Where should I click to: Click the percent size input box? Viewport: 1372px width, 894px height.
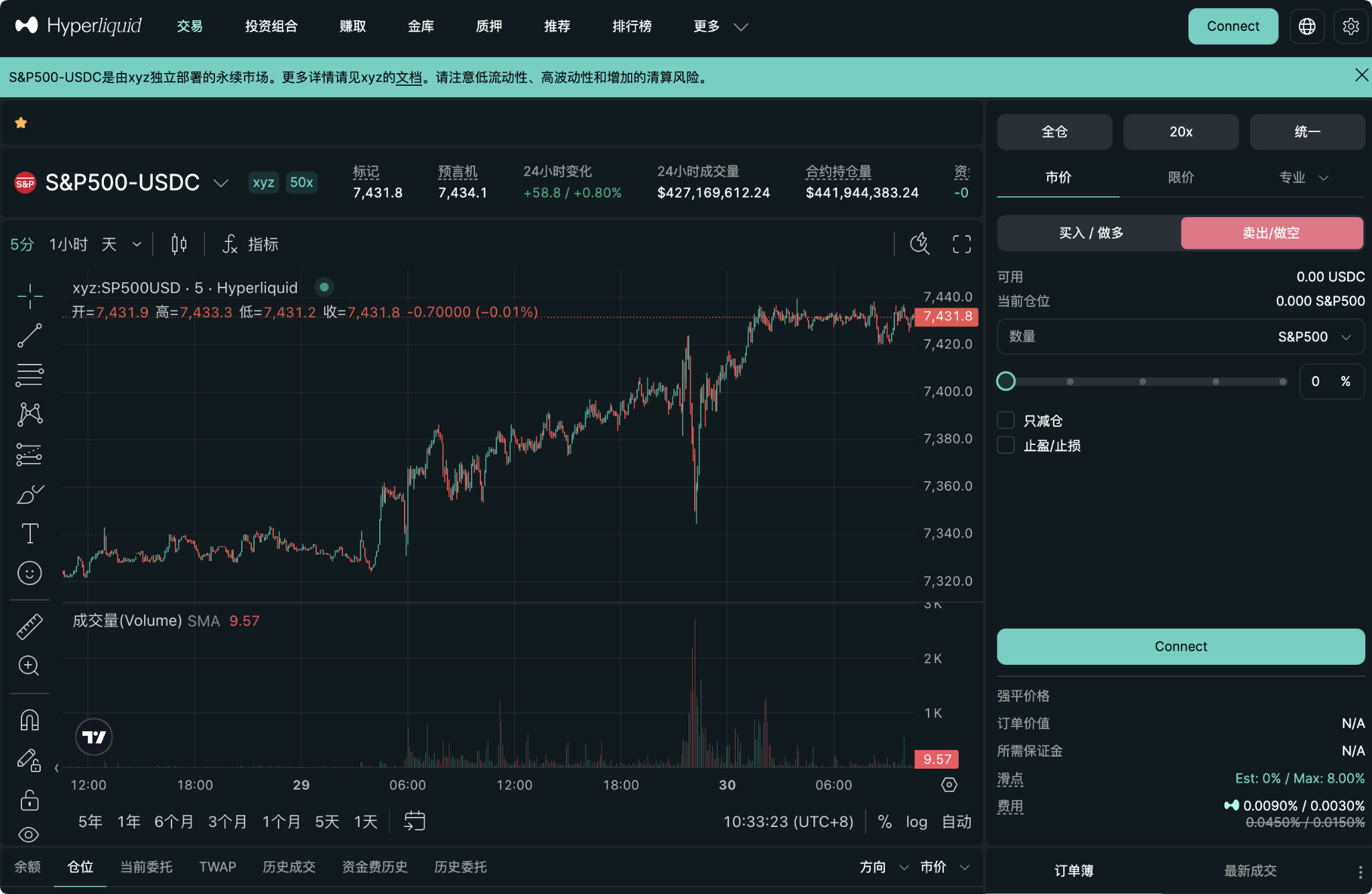click(1331, 381)
